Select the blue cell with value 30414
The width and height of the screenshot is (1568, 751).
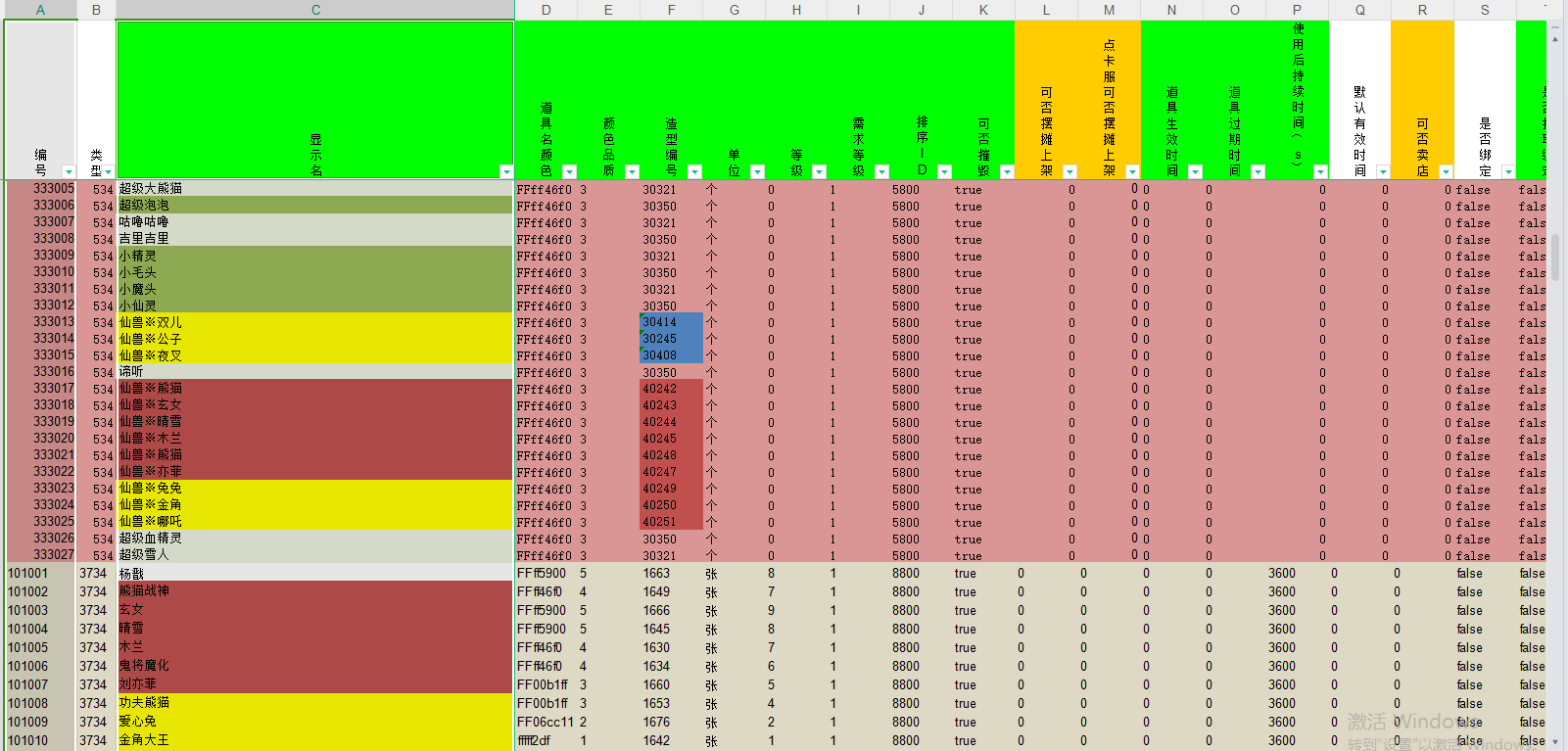(671, 322)
